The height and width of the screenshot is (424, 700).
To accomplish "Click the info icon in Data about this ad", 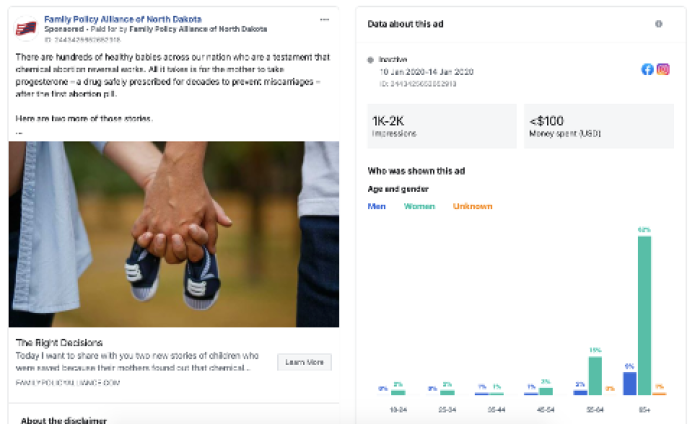I will click(658, 24).
